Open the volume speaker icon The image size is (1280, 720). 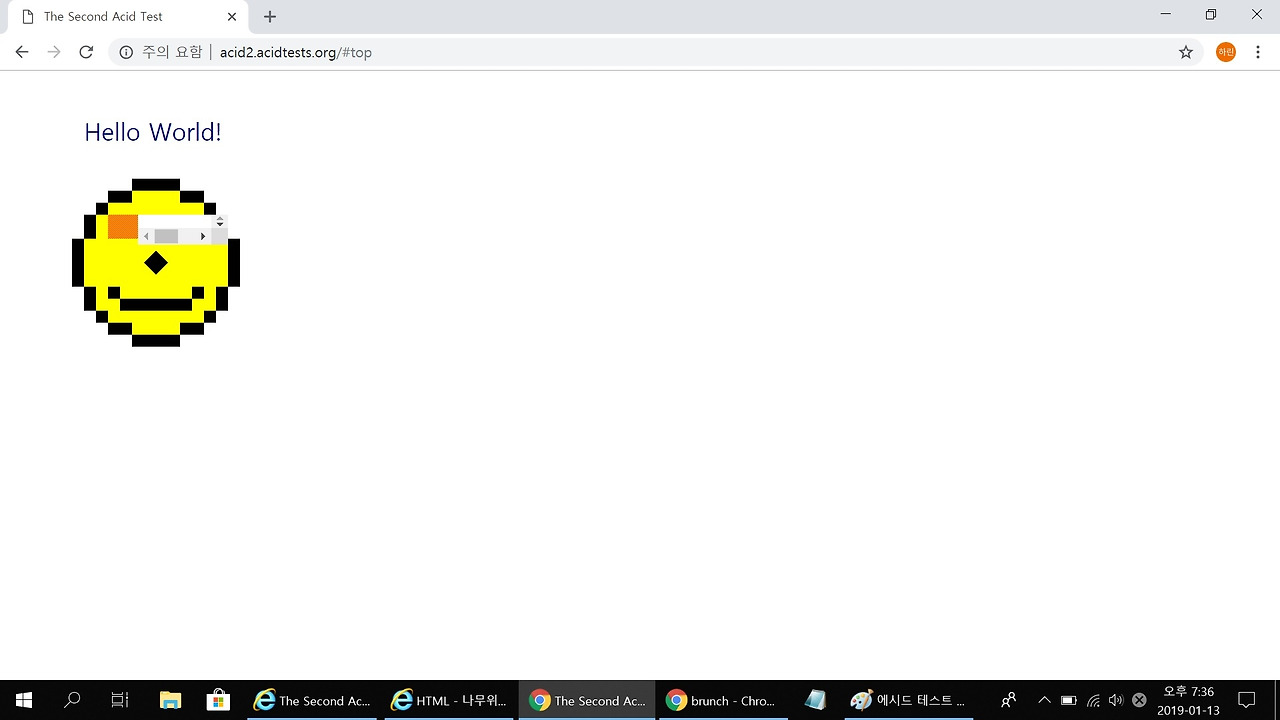click(1116, 700)
